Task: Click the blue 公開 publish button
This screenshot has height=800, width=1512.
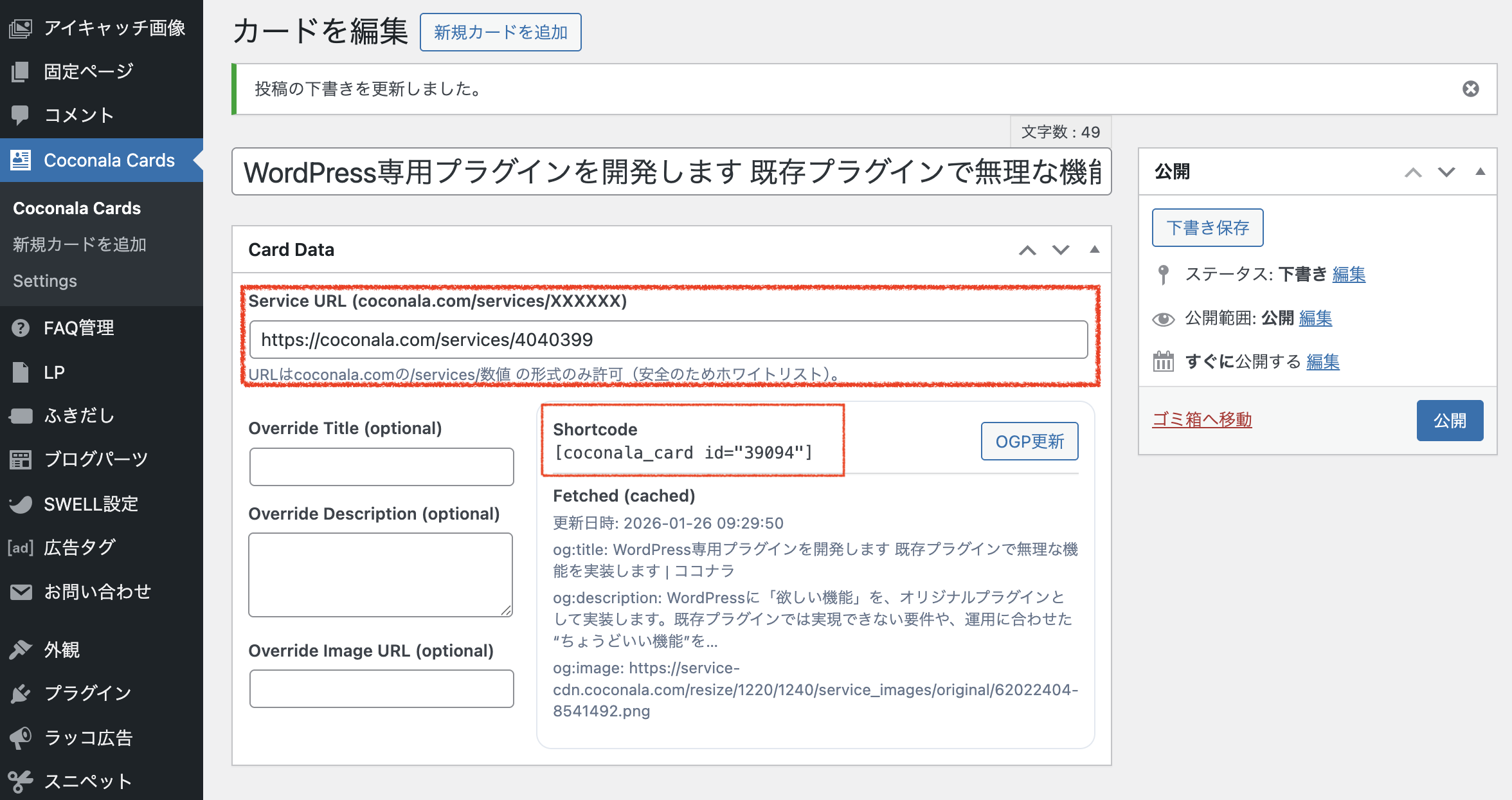Action: (x=1450, y=421)
